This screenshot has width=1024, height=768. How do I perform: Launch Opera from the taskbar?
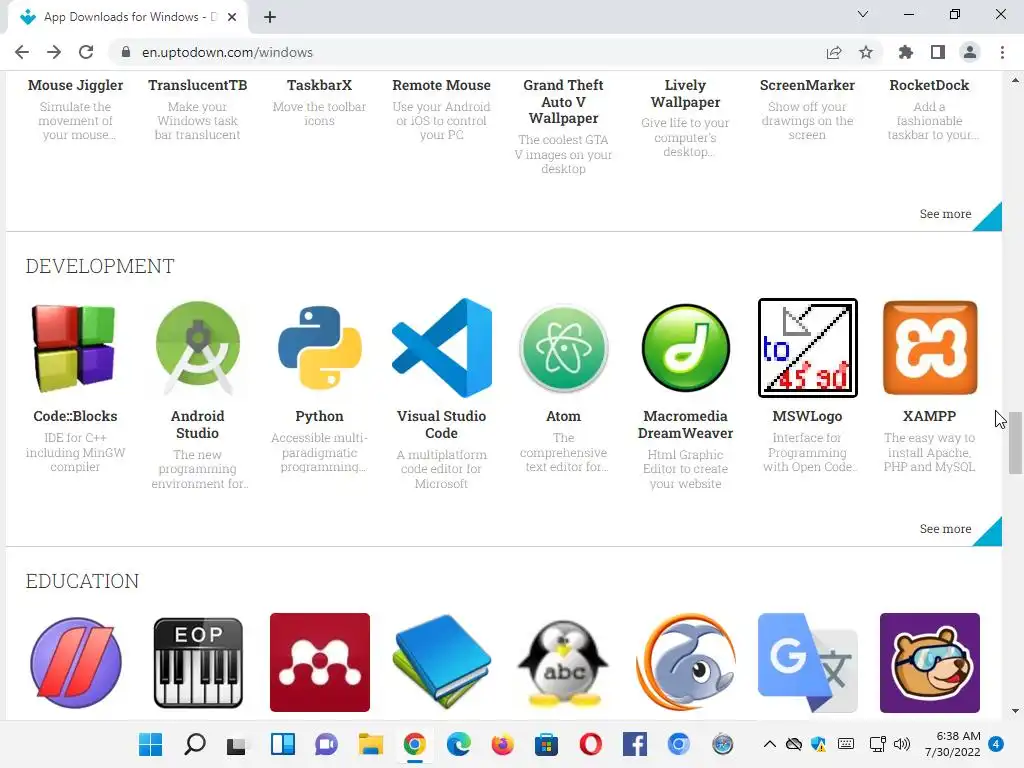coord(590,744)
